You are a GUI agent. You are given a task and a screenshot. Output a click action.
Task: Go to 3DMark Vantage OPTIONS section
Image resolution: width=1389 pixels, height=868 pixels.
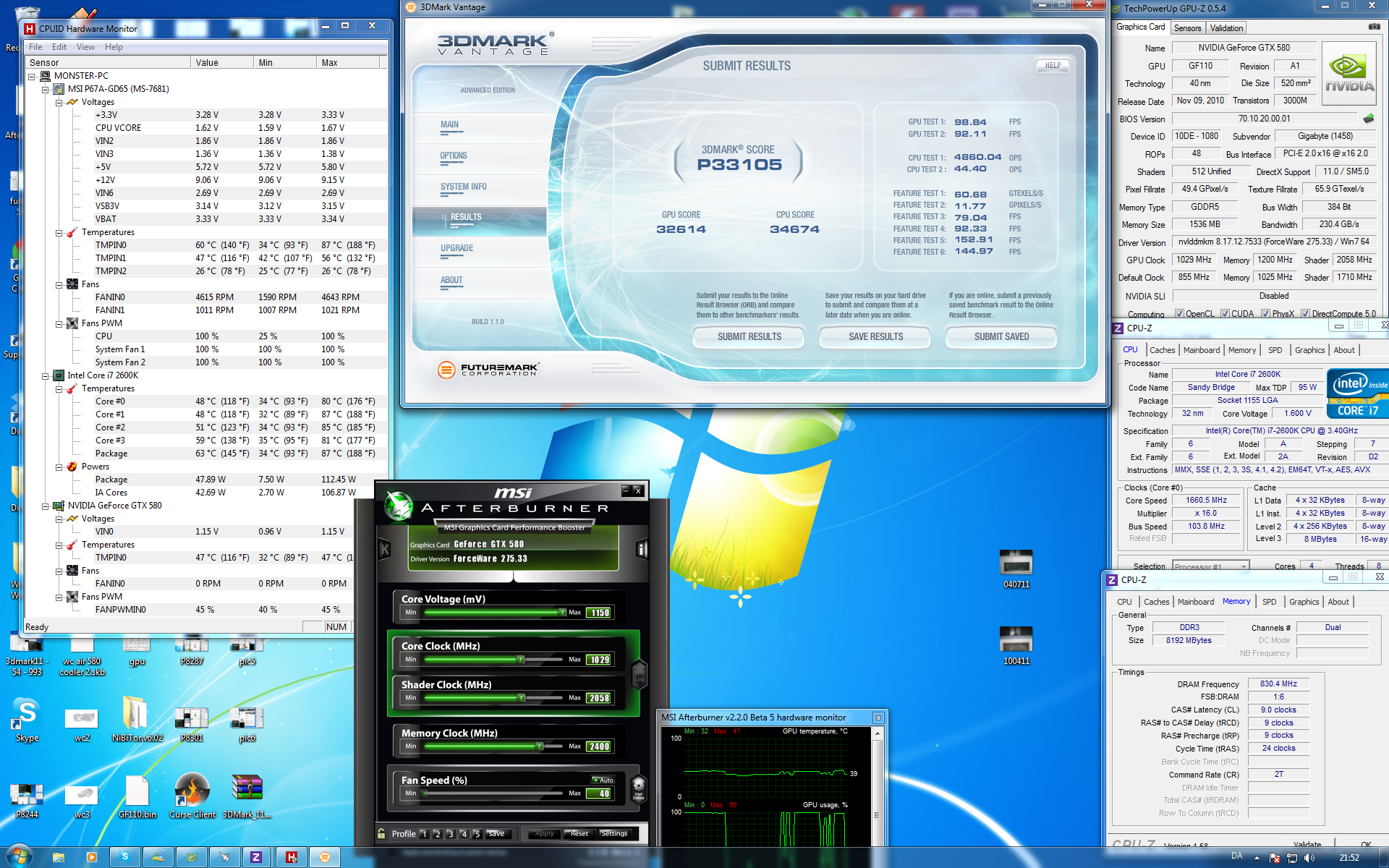tap(454, 156)
